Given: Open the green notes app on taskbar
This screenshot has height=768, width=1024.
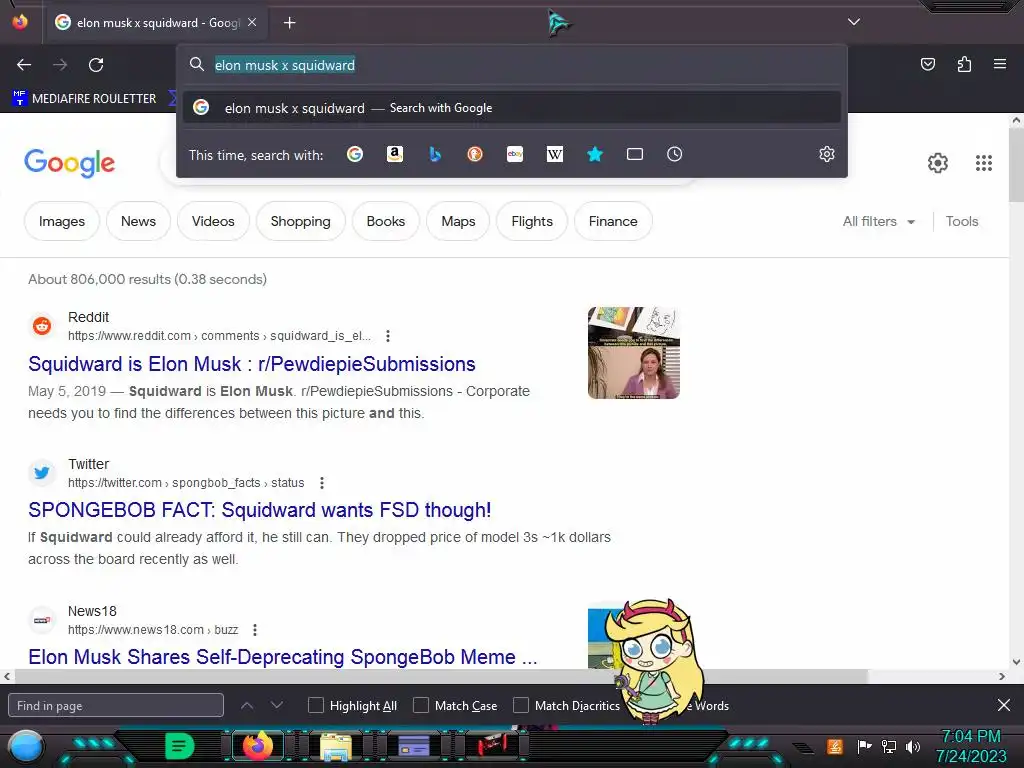Looking at the screenshot, I should tap(180, 746).
